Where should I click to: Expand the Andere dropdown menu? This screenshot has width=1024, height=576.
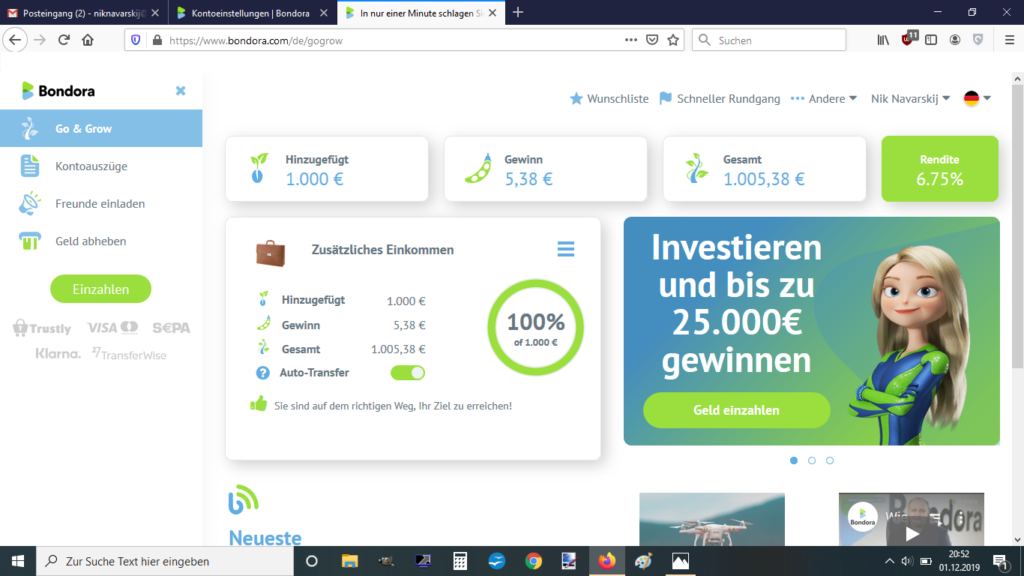click(x=824, y=99)
